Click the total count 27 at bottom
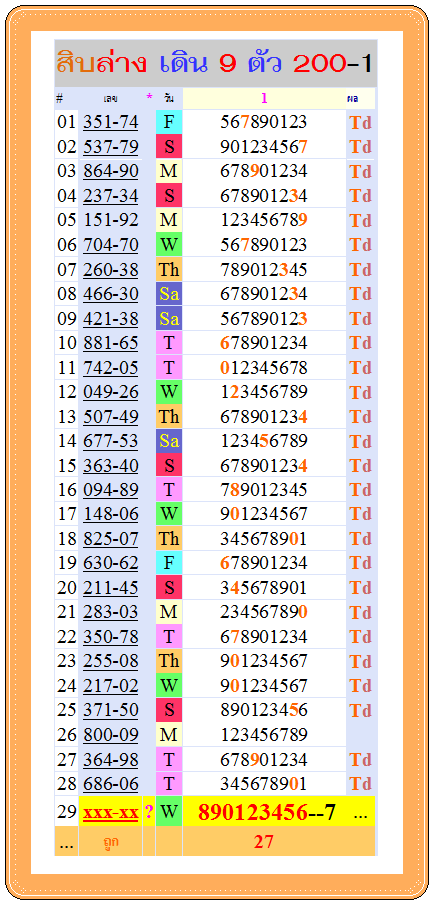Screen dimensions: 434x905 pos(263,842)
